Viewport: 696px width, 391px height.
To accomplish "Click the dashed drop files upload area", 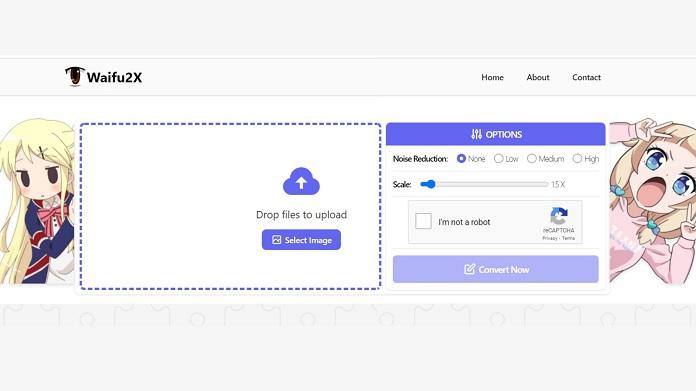I will tap(230, 206).
